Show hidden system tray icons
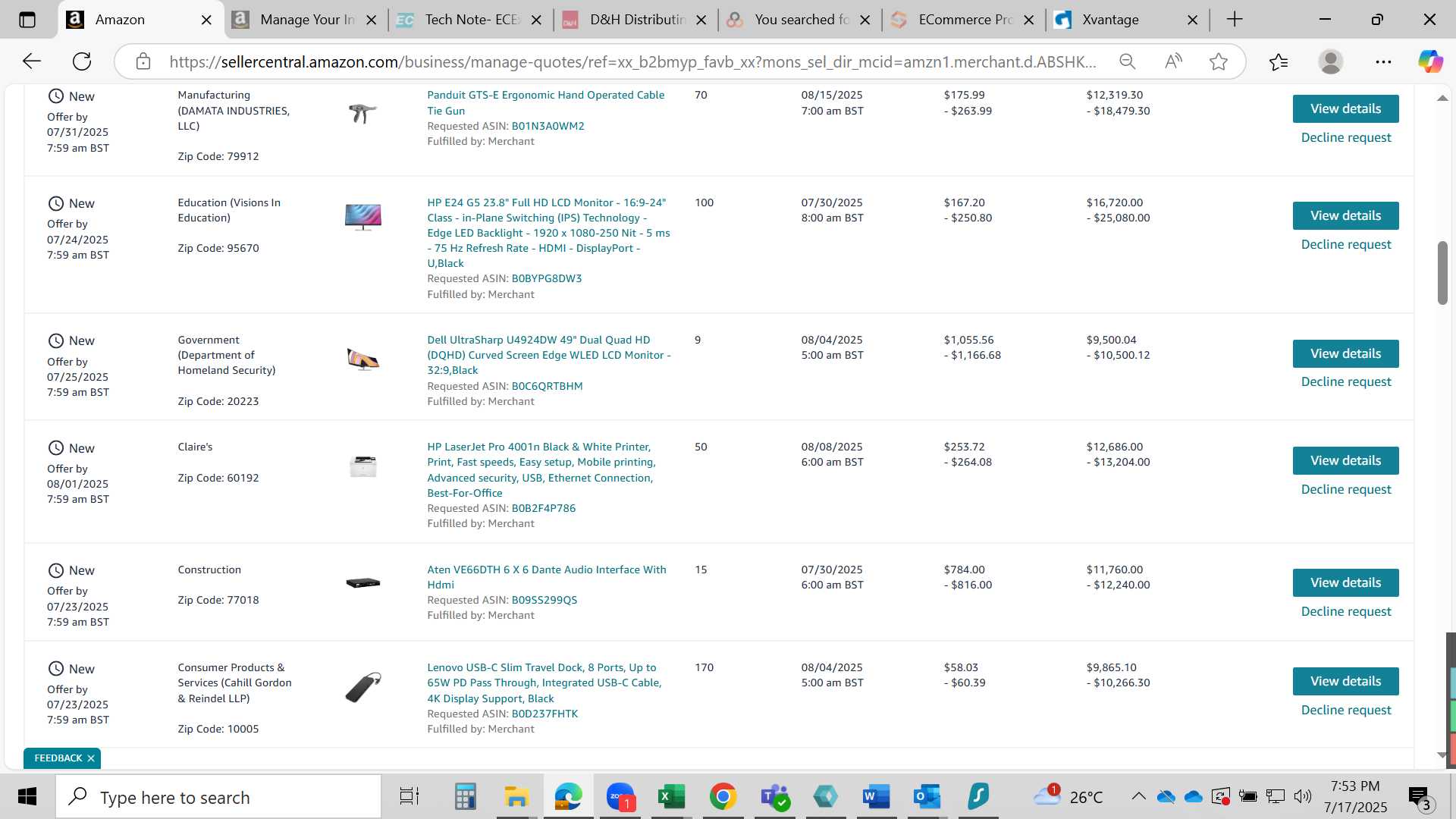The width and height of the screenshot is (1456, 819). coord(1138,796)
